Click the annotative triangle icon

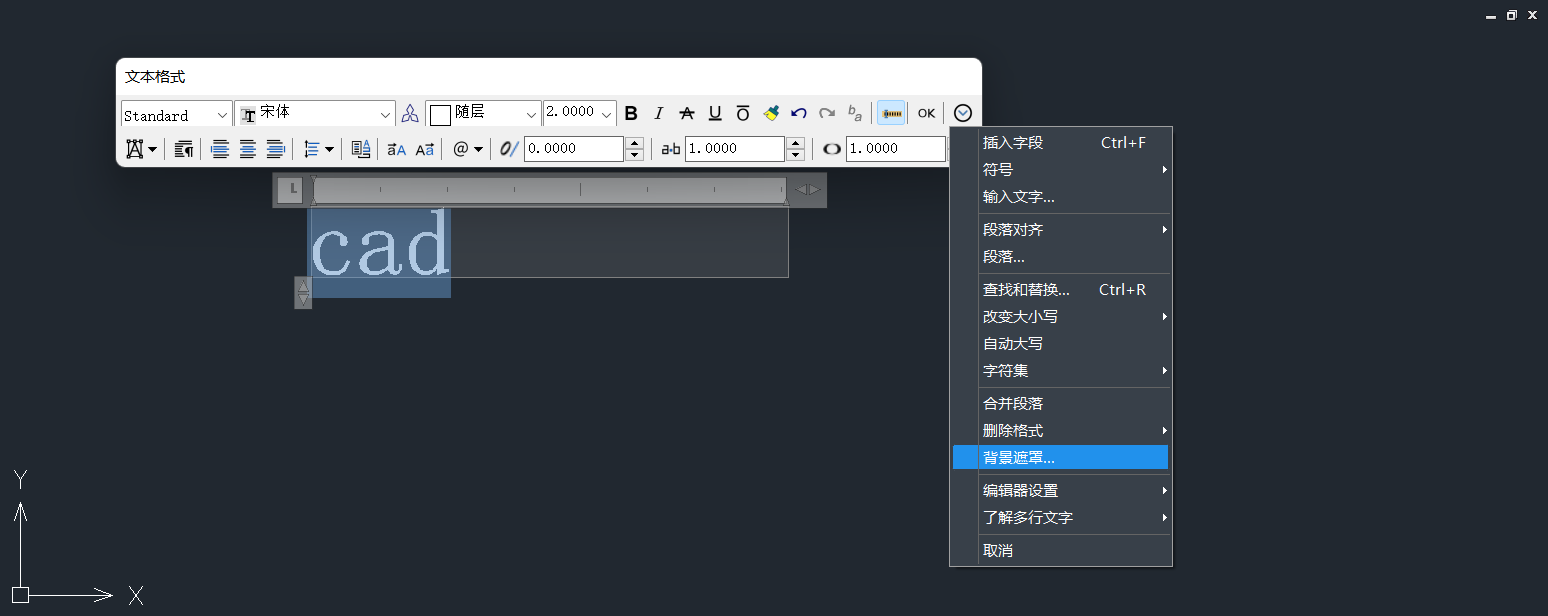tap(410, 113)
